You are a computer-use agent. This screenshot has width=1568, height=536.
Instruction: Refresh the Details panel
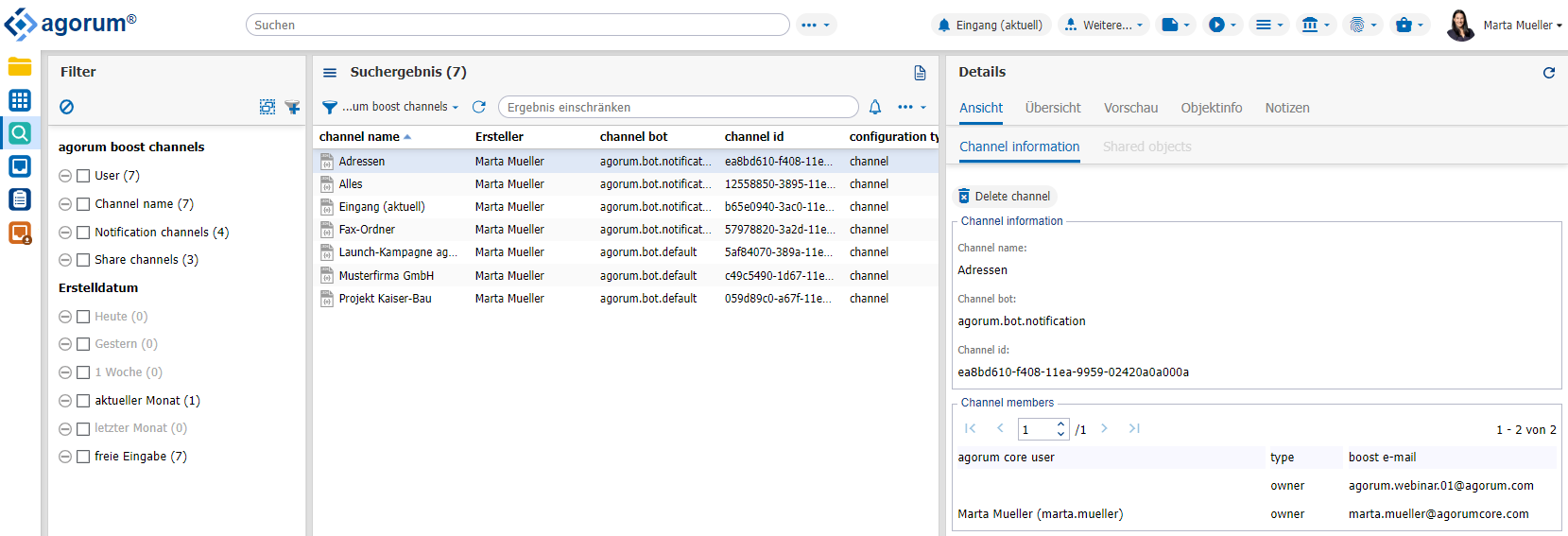(x=1549, y=73)
